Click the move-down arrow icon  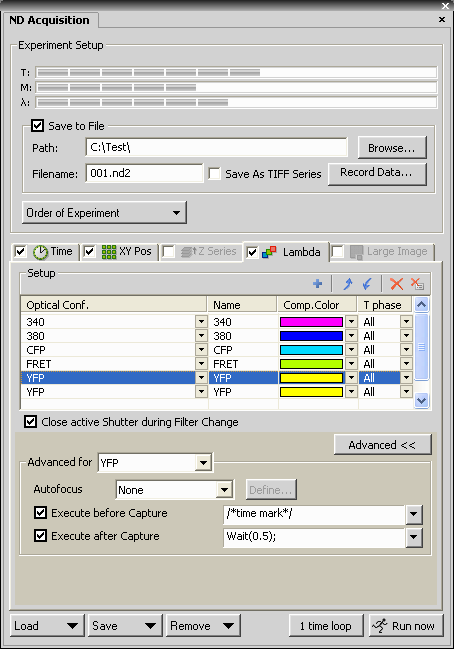(367, 284)
